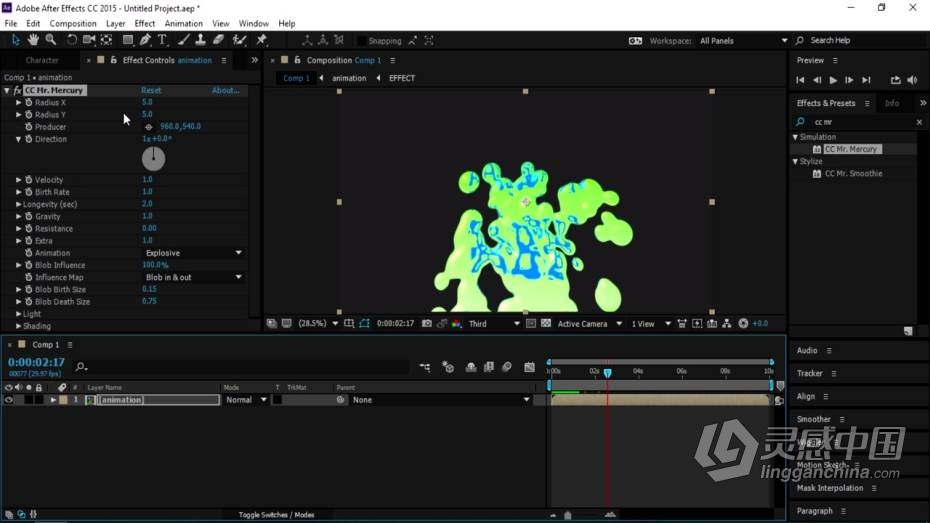
Task: Open the Active Camera dropdown
Action: 589,324
